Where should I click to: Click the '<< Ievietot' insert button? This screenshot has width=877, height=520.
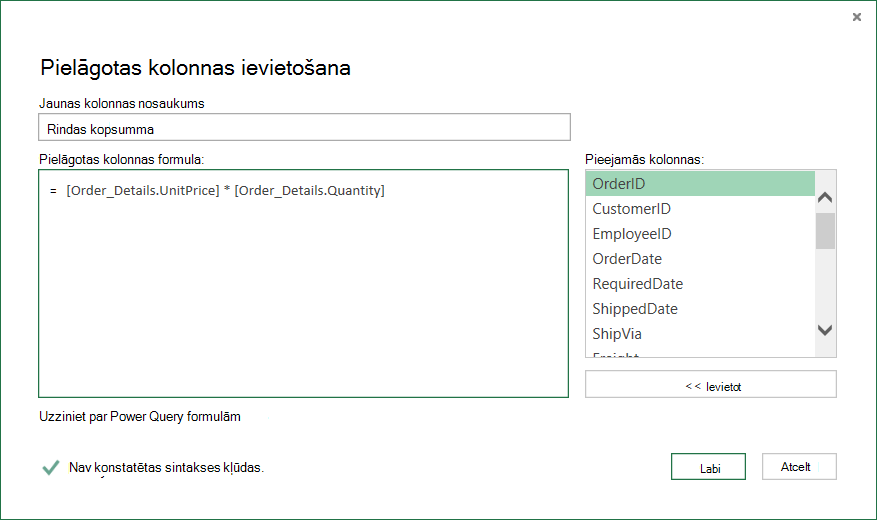710,384
